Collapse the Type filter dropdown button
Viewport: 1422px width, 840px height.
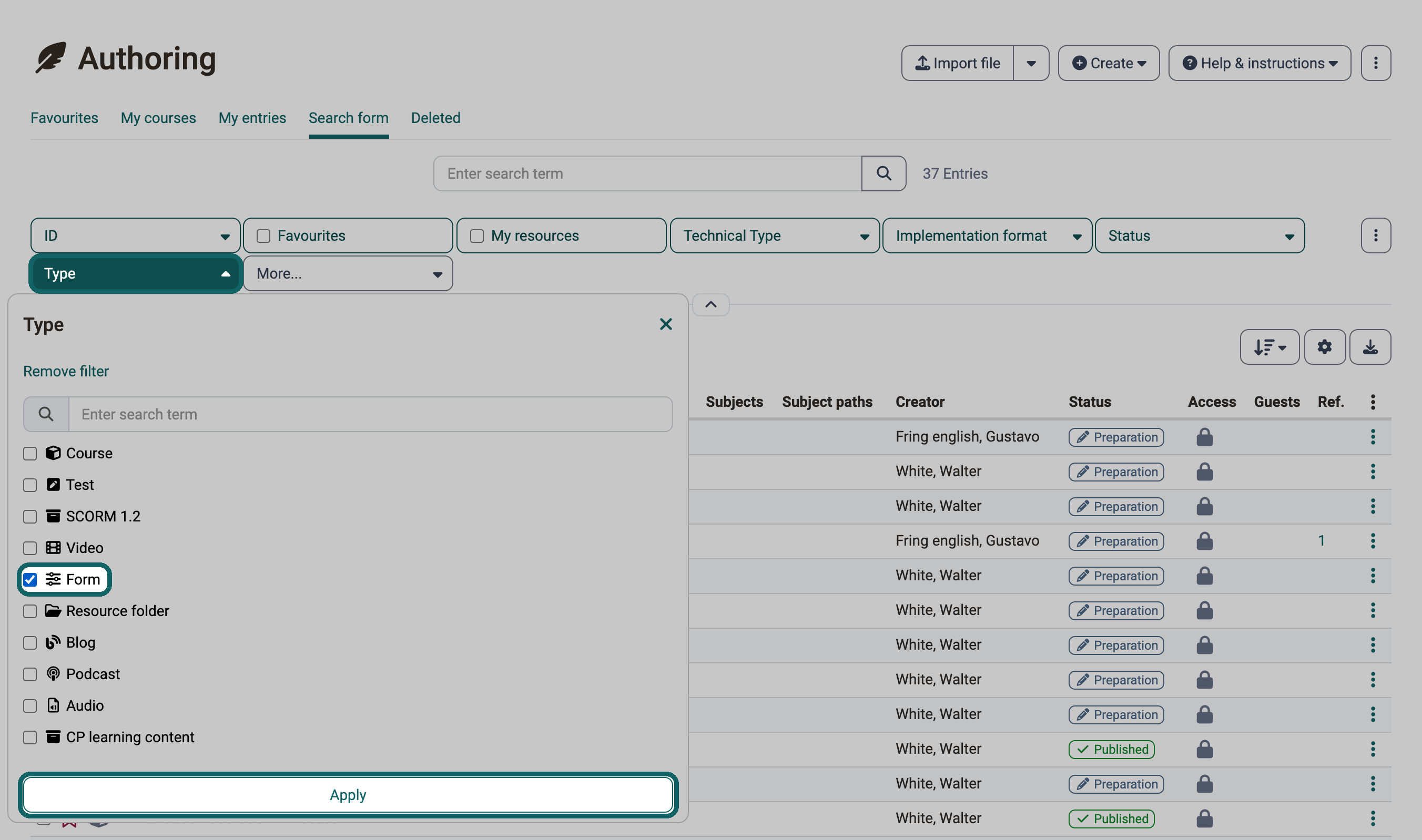point(135,273)
